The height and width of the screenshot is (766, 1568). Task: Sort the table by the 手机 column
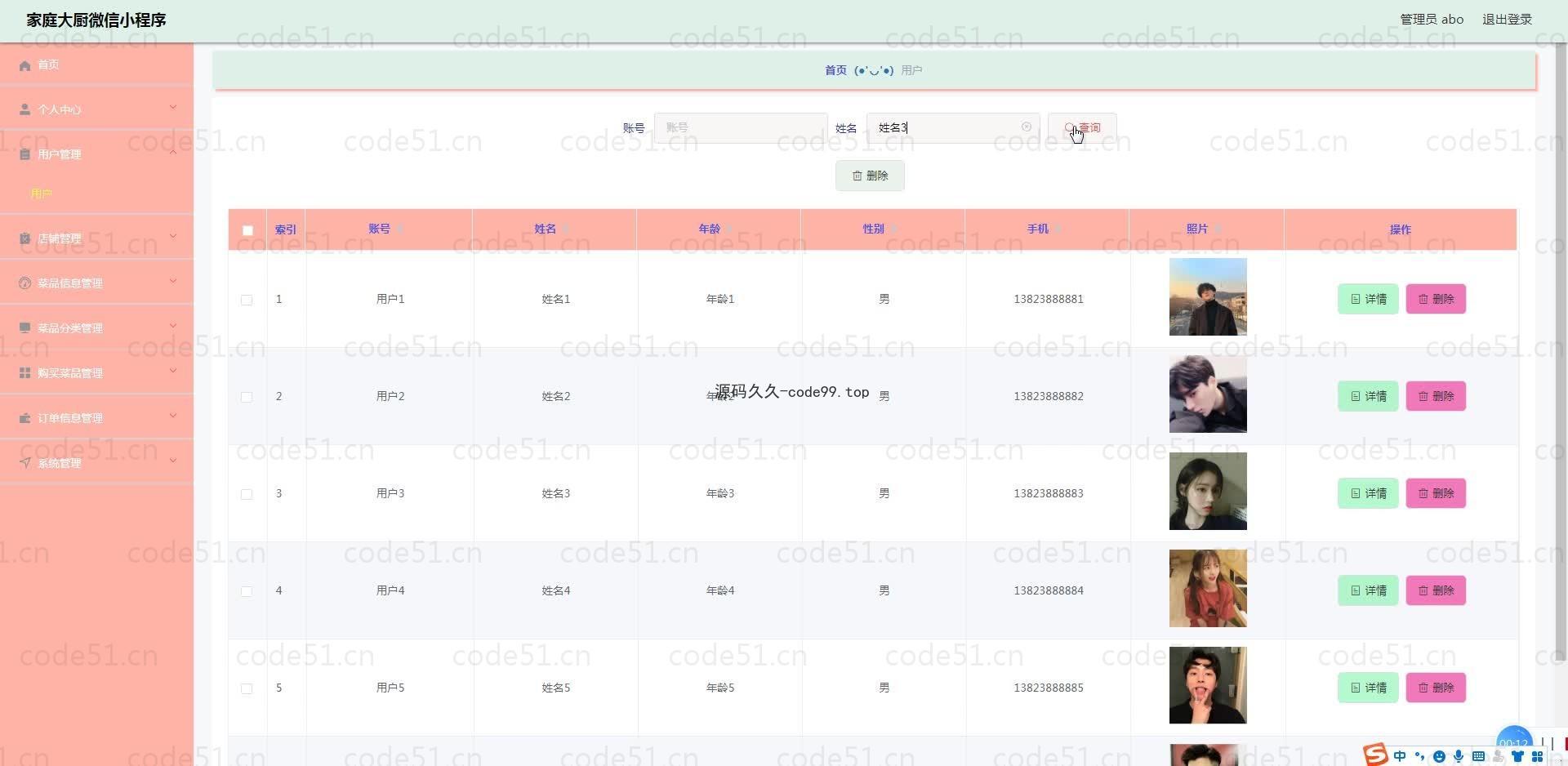(x=1058, y=229)
